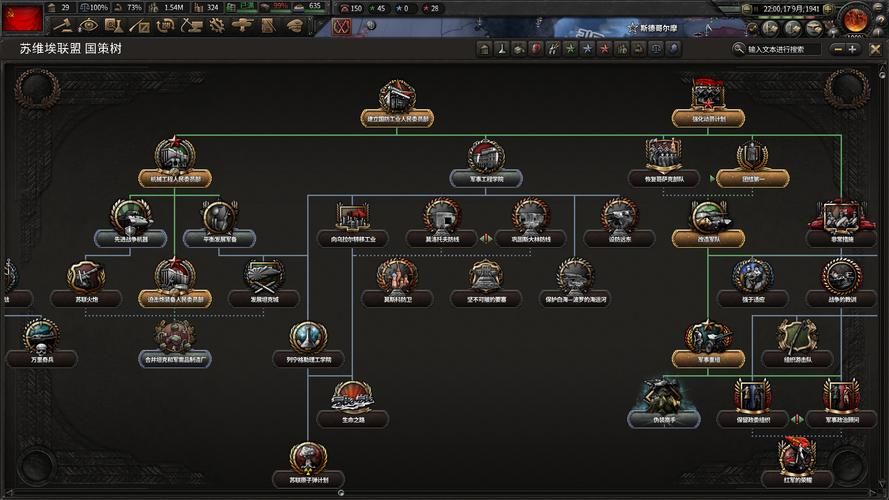The width and height of the screenshot is (889, 500).
Task: Open the Production gear icon
Action: click(217, 26)
